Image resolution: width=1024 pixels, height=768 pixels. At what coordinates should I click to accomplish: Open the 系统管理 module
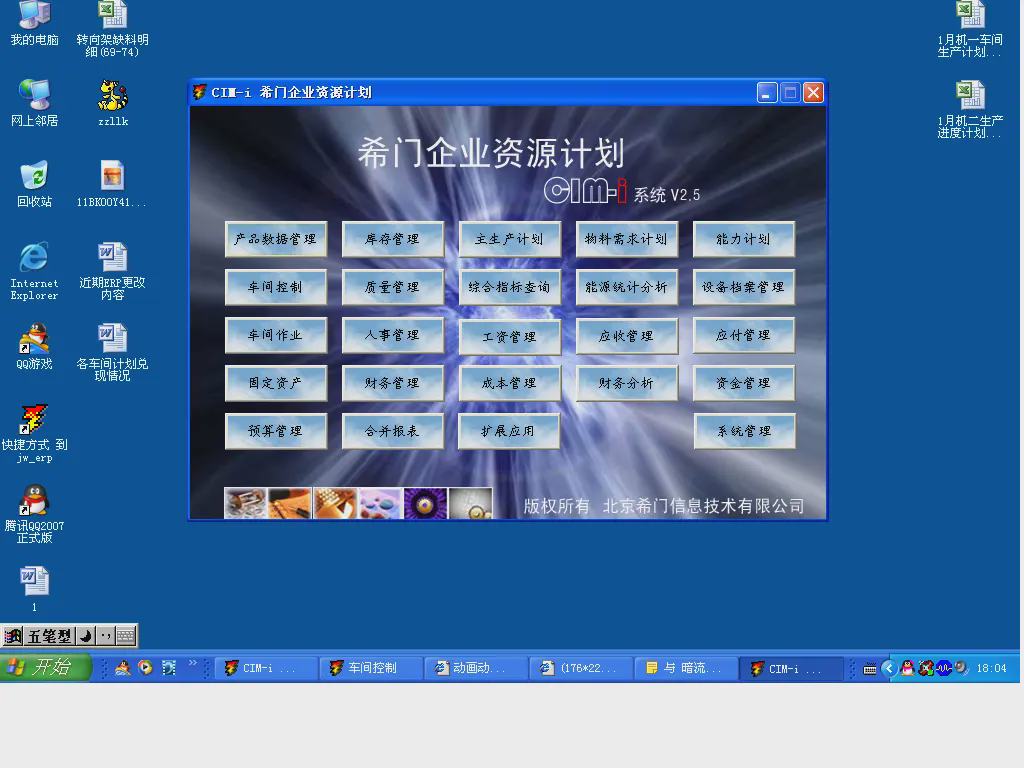tap(744, 431)
